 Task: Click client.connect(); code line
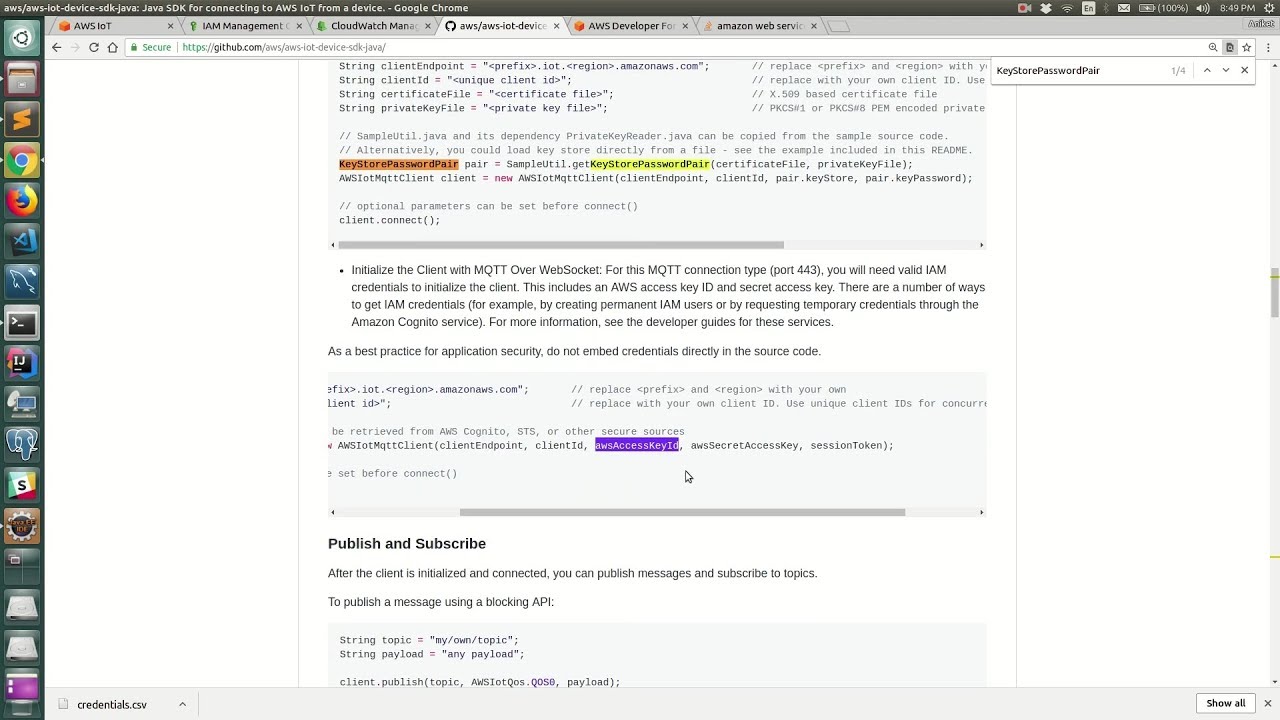[389, 220]
